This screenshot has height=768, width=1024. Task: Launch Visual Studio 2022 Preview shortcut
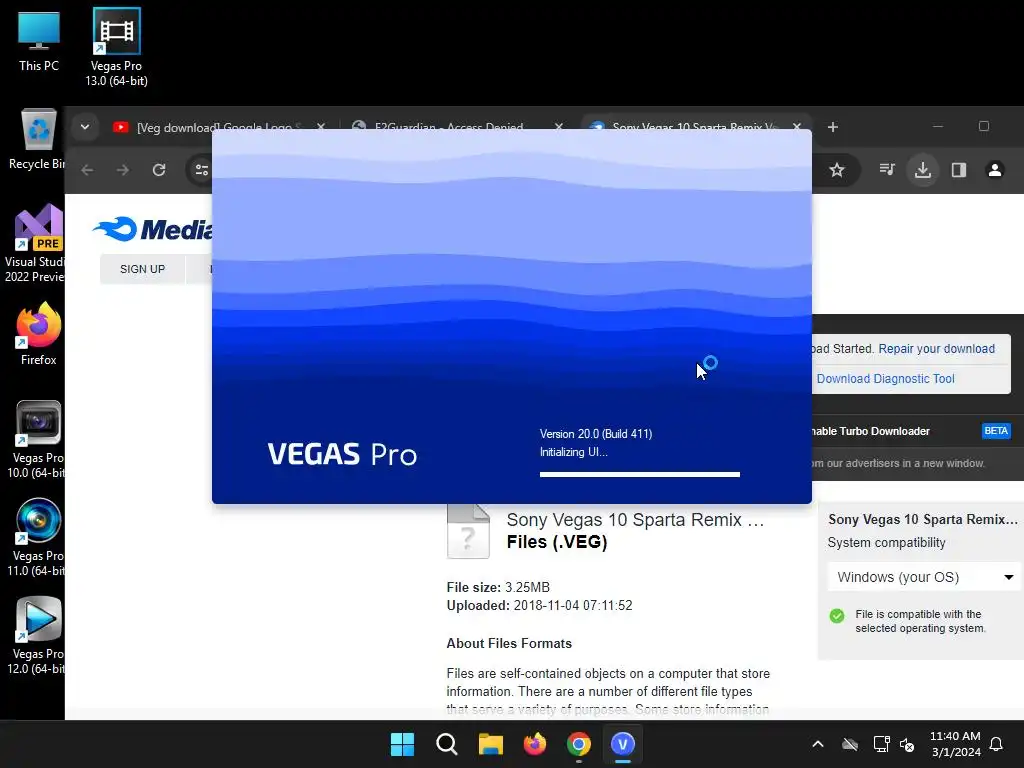pos(36,243)
